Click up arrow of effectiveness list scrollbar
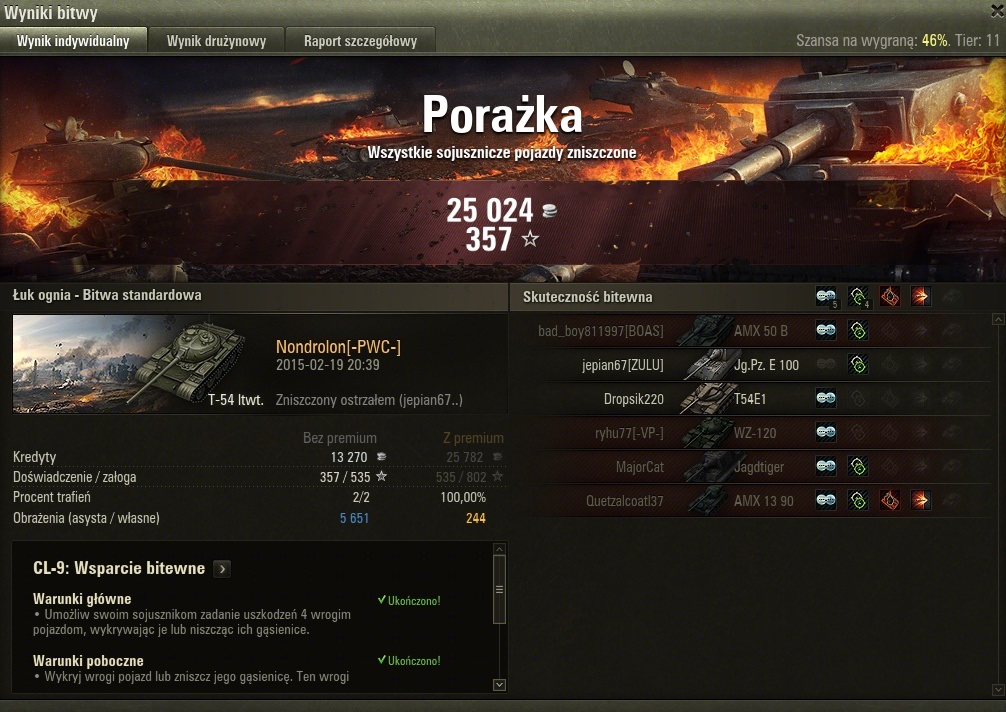Image resolution: width=1006 pixels, height=712 pixels. [998, 319]
